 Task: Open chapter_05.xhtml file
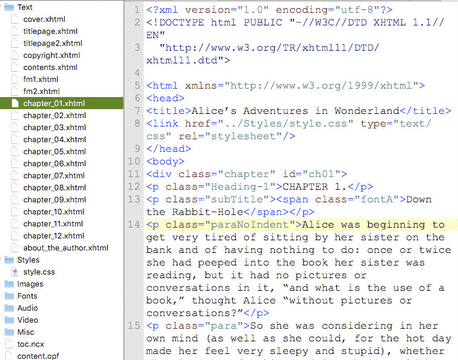click(x=55, y=152)
